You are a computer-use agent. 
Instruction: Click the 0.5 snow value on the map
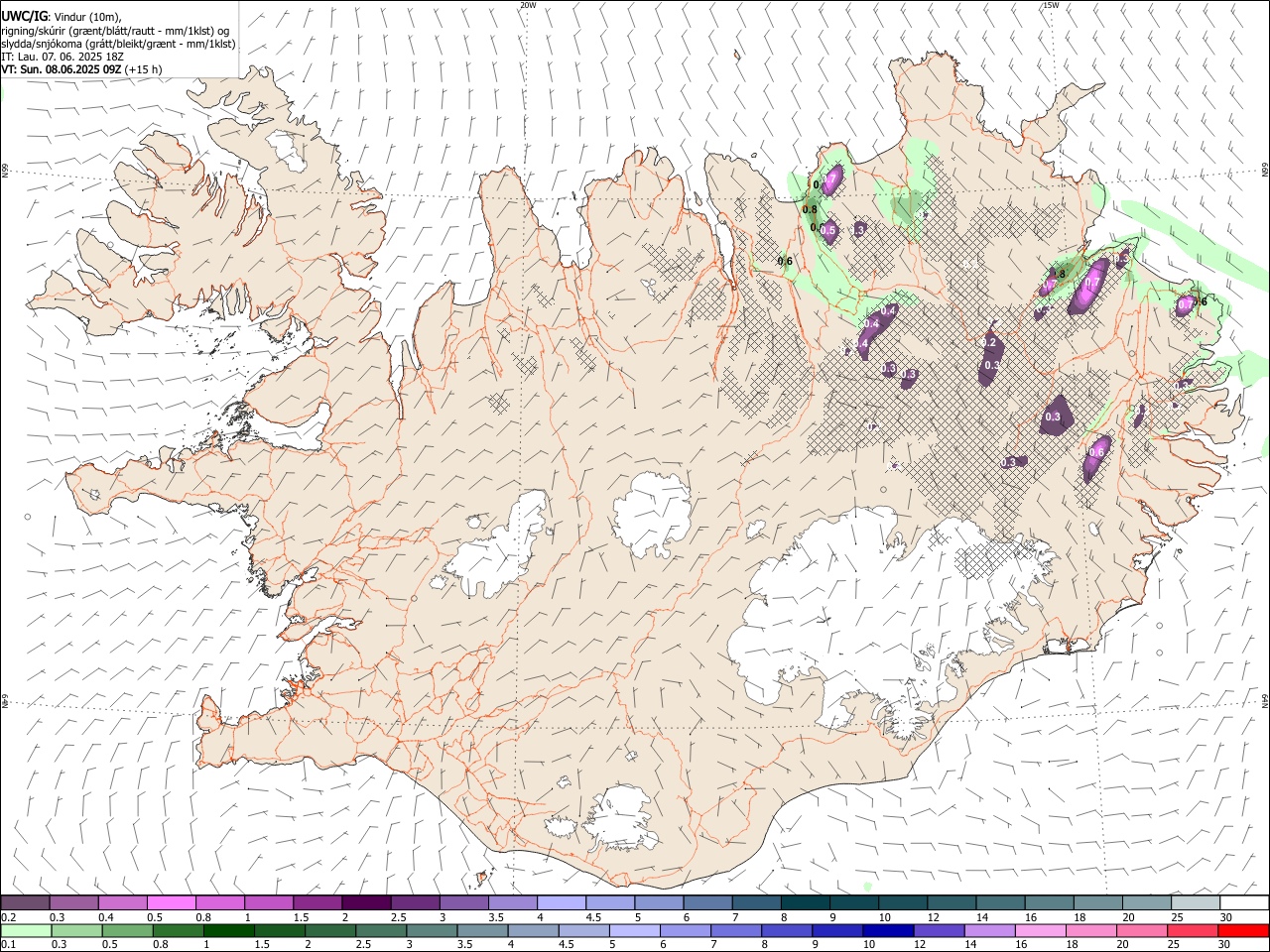point(828,230)
